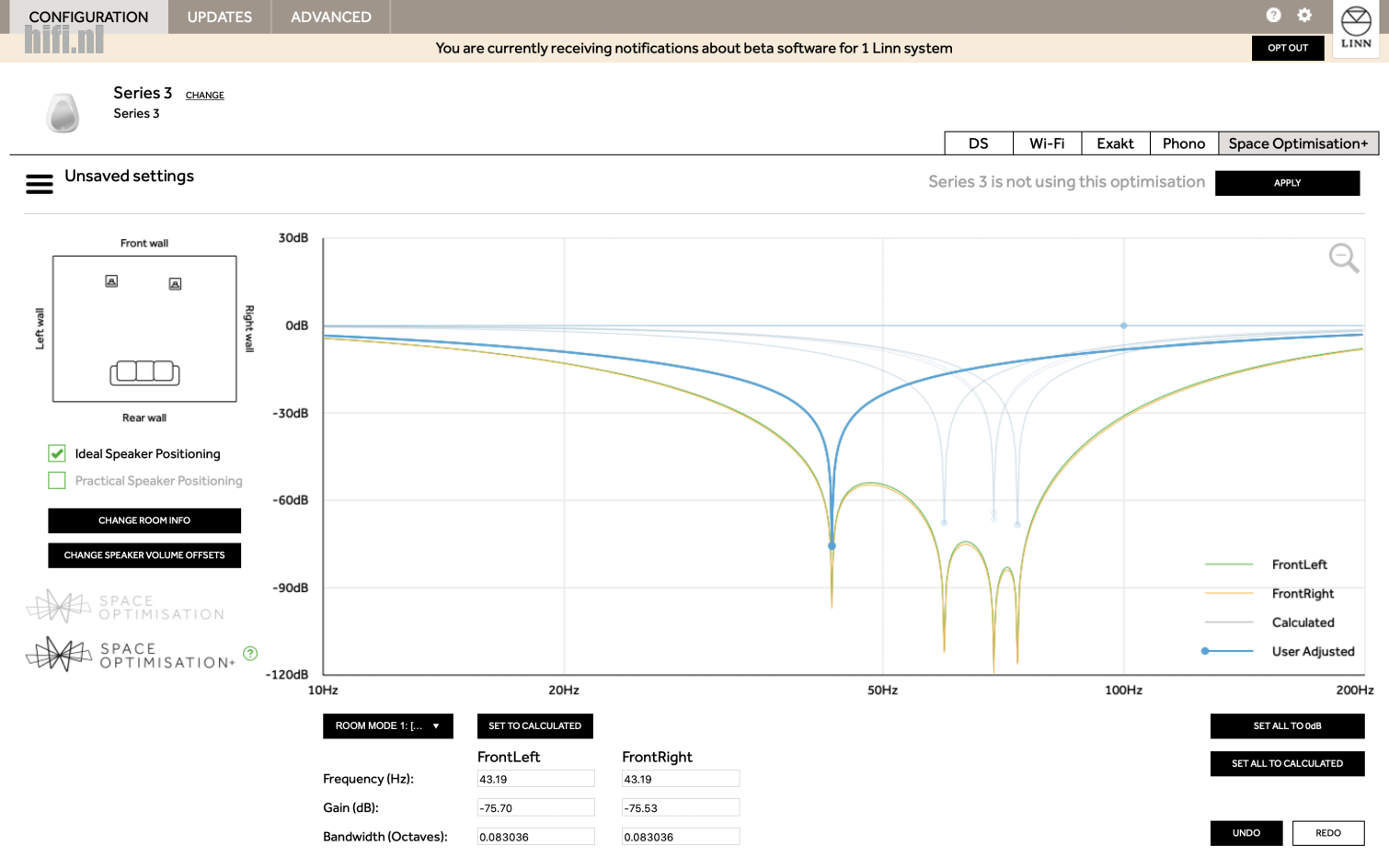This screenshot has width=1389, height=868.
Task: Click the Apply button
Action: 1287,183
